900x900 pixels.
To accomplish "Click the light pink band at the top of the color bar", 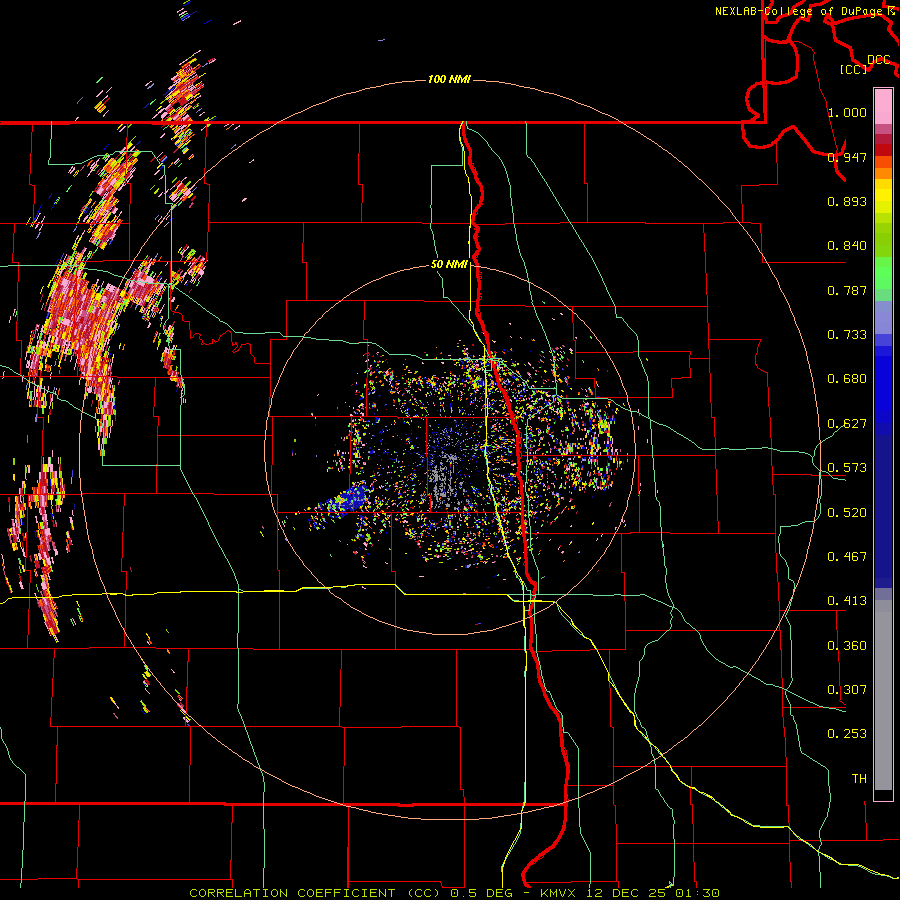I will [883, 106].
